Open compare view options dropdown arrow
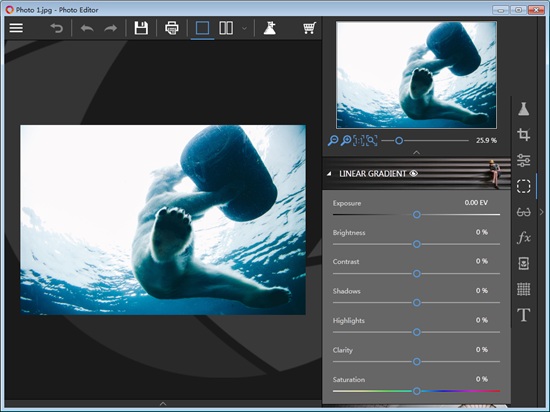This screenshot has height=412, width=550. click(x=244, y=28)
